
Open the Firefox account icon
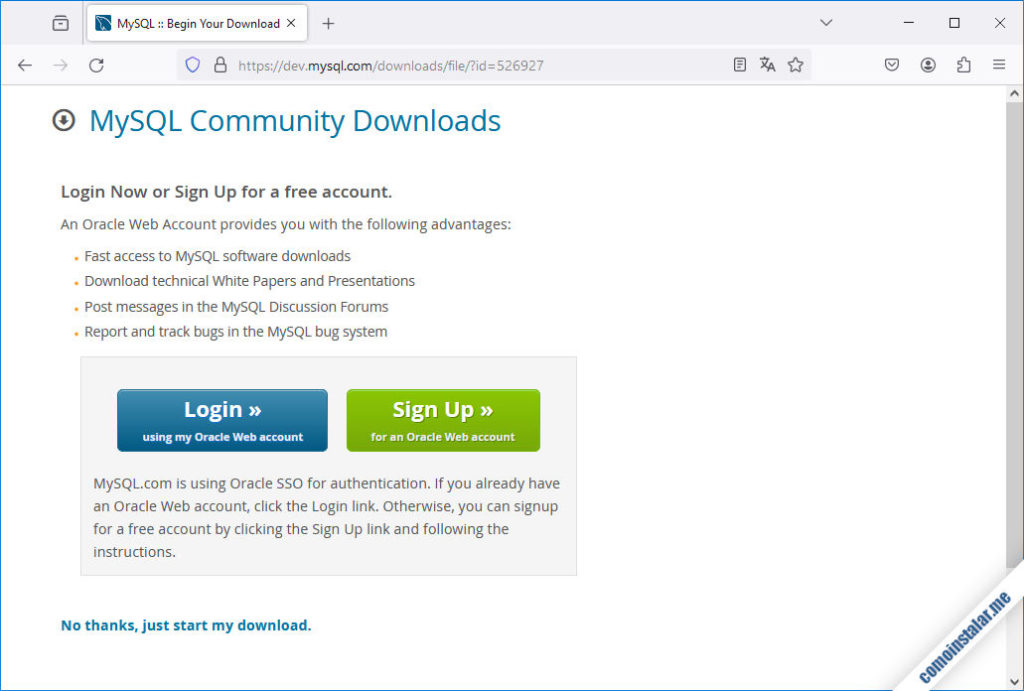point(928,65)
